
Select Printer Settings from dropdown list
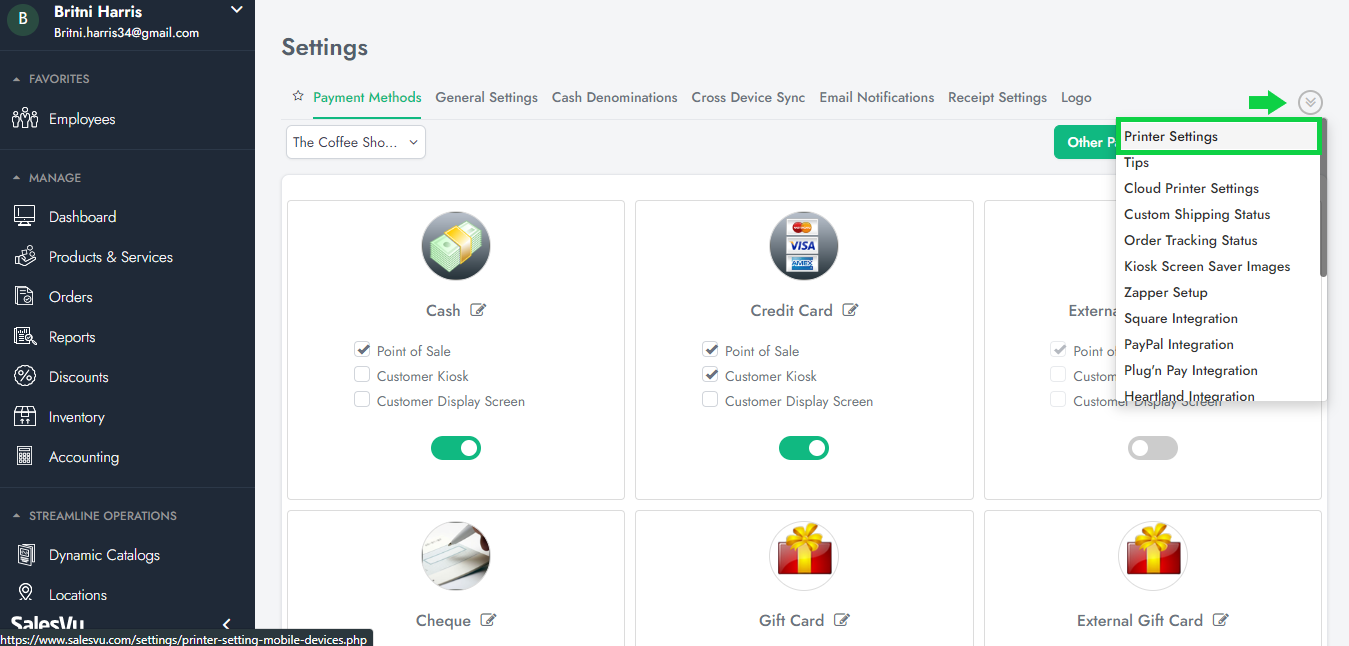point(1171,137)
